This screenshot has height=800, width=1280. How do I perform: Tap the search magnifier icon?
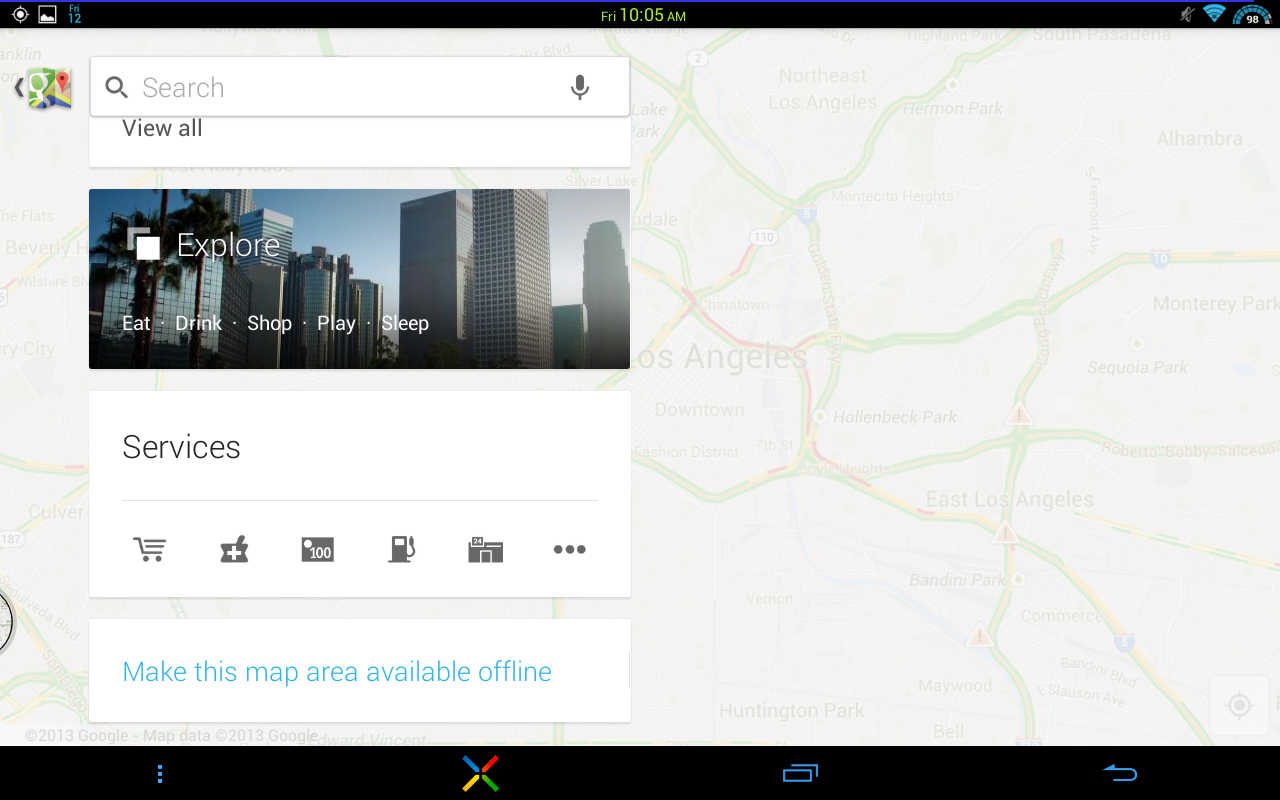(117, 88)
